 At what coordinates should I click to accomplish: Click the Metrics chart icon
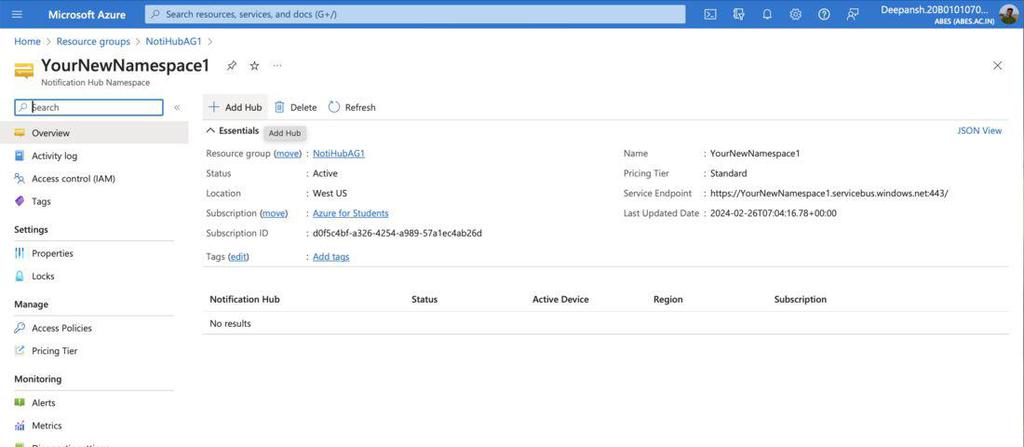pyautogui.click(x=20, y=425)
